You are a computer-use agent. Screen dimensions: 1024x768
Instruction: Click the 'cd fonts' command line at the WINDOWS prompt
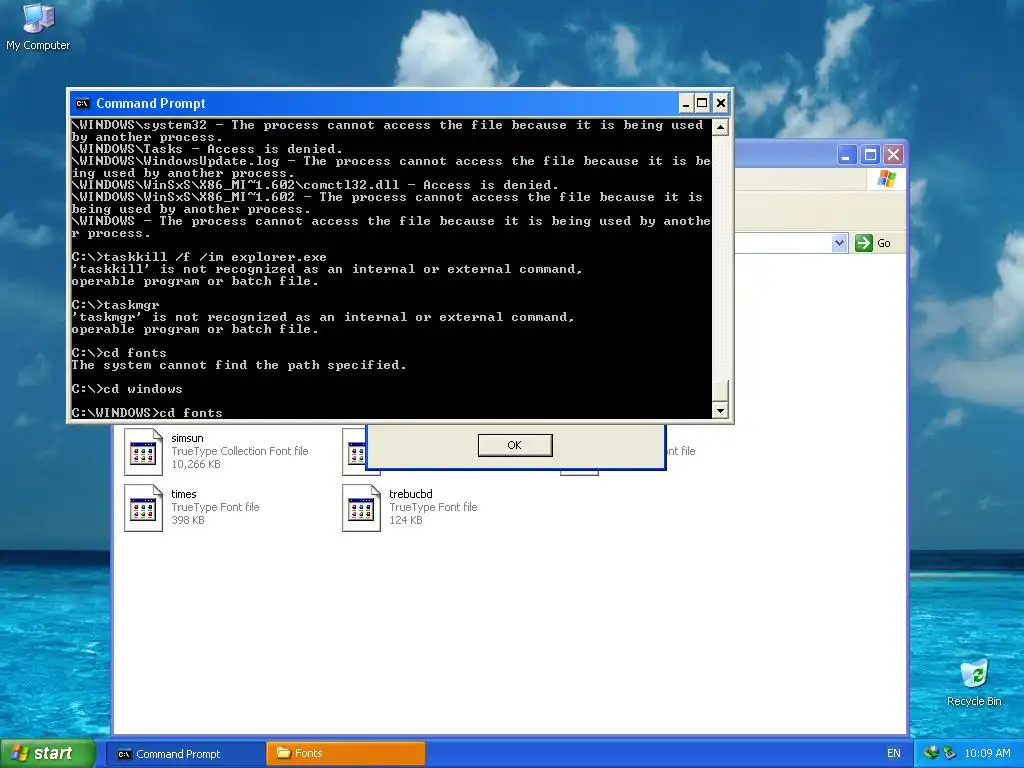coord(147,413)
